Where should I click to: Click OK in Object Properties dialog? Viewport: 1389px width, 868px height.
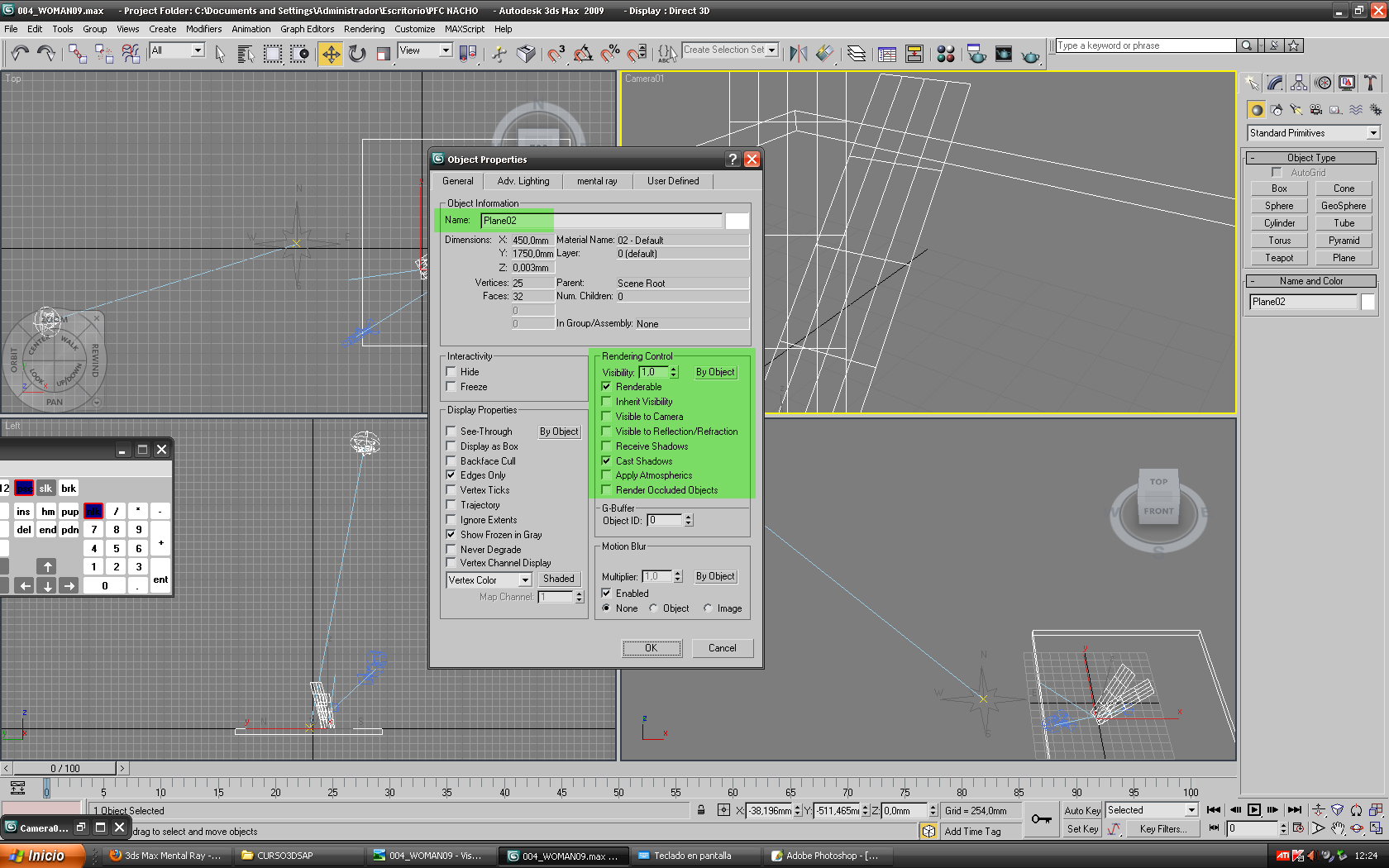pos(652,648)
